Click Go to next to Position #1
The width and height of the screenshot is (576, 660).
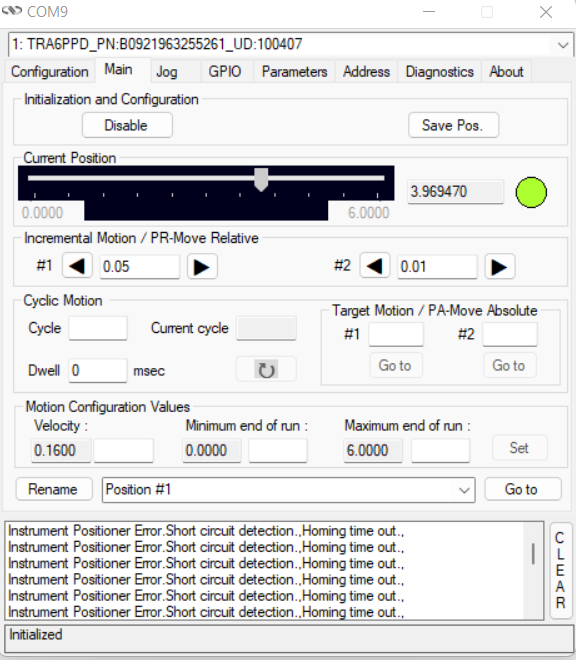coord(523,489)
